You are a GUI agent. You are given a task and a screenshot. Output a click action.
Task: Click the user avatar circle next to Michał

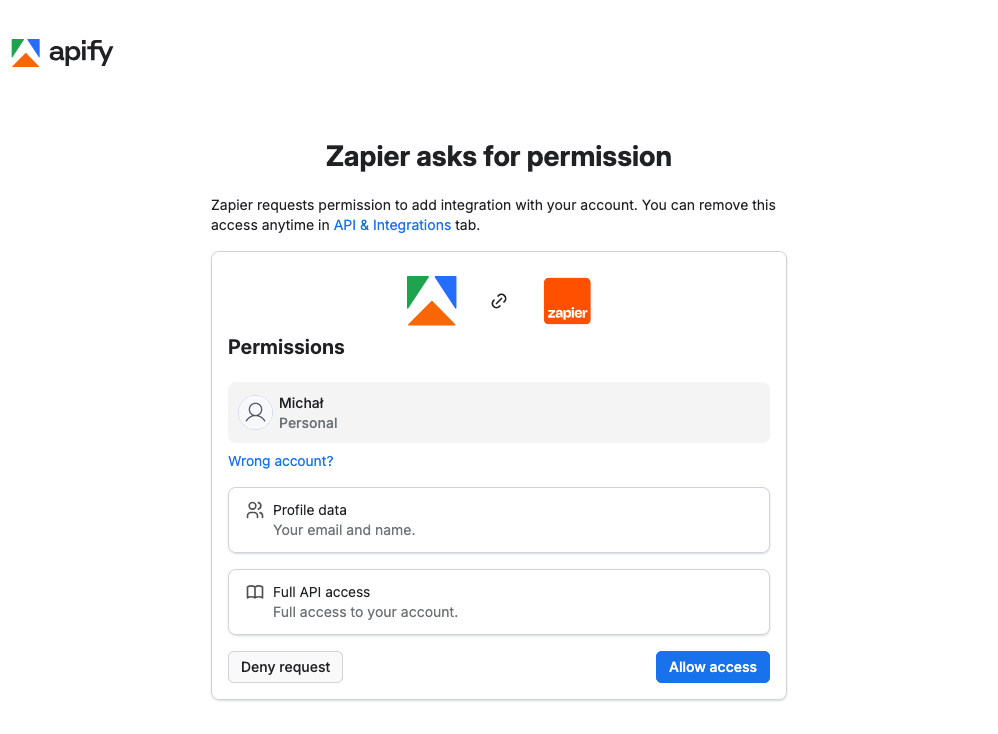point(255,412)
